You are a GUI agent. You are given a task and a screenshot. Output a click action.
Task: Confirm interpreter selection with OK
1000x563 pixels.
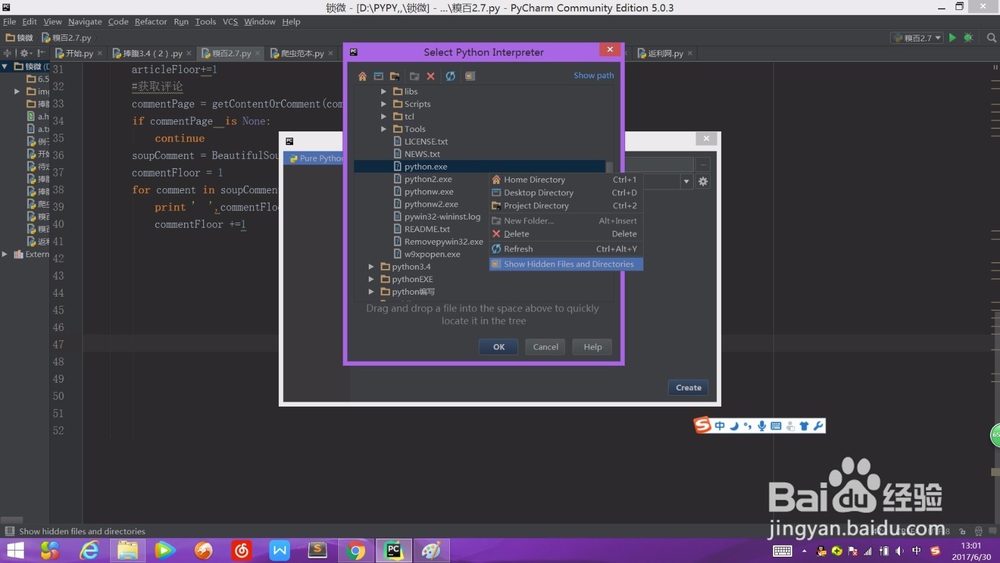tap(498, 347)
